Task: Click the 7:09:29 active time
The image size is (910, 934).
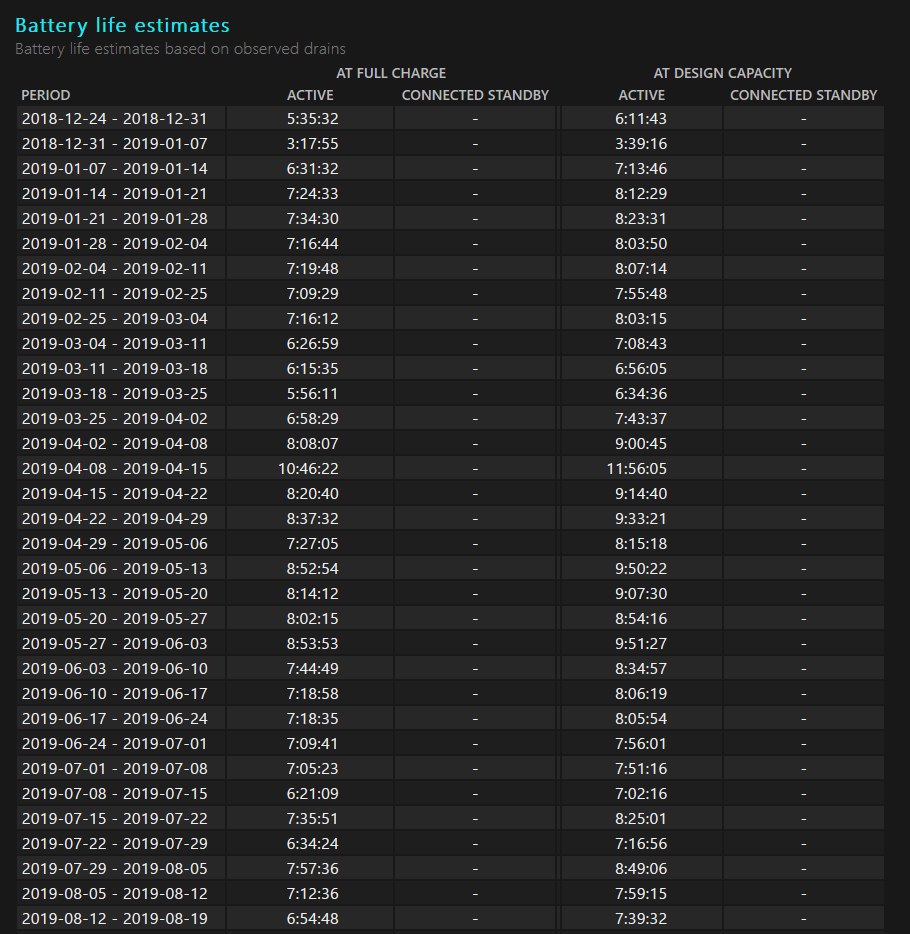Action: 312,294
